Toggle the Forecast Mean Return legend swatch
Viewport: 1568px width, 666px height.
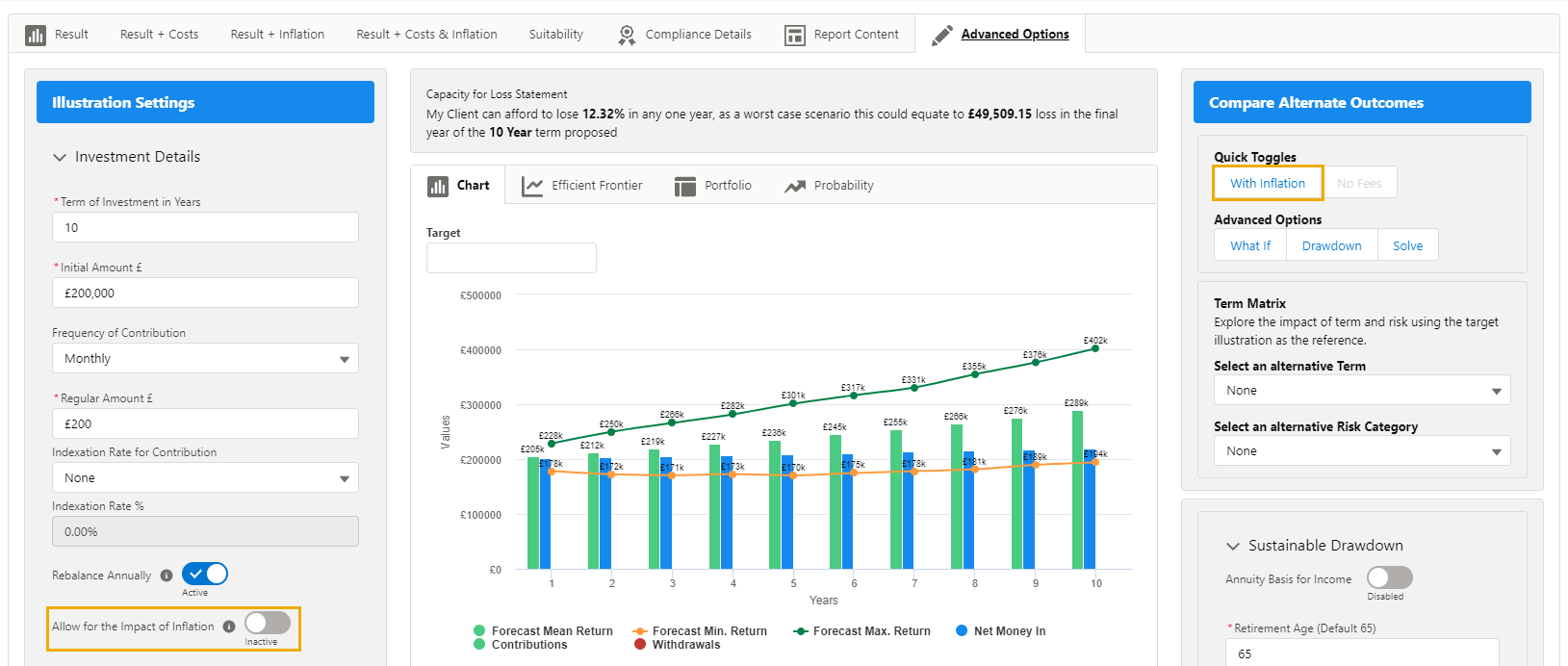pos(479,631)
